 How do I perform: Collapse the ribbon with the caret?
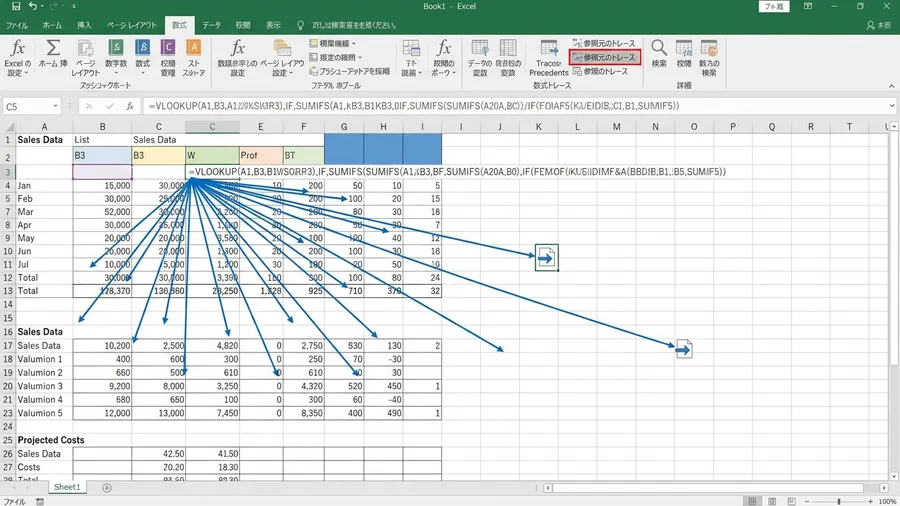coord(891,86)
